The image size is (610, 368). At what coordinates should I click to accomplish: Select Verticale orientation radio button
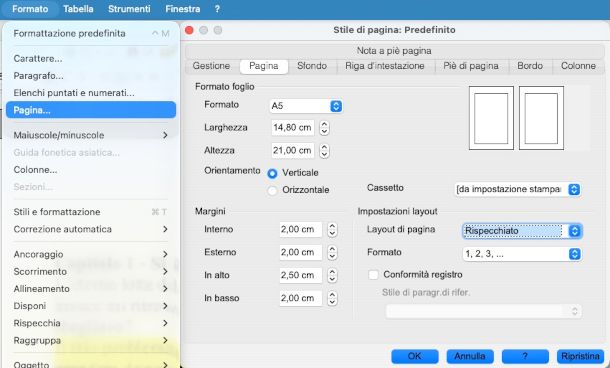[x=272, y=173]
